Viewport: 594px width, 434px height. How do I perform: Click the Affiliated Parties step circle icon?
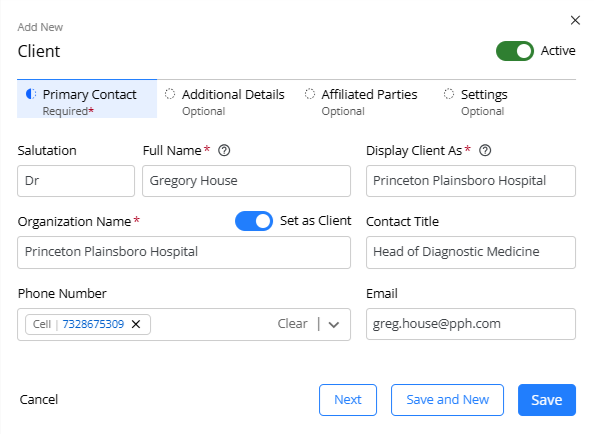tap(310, 94)
